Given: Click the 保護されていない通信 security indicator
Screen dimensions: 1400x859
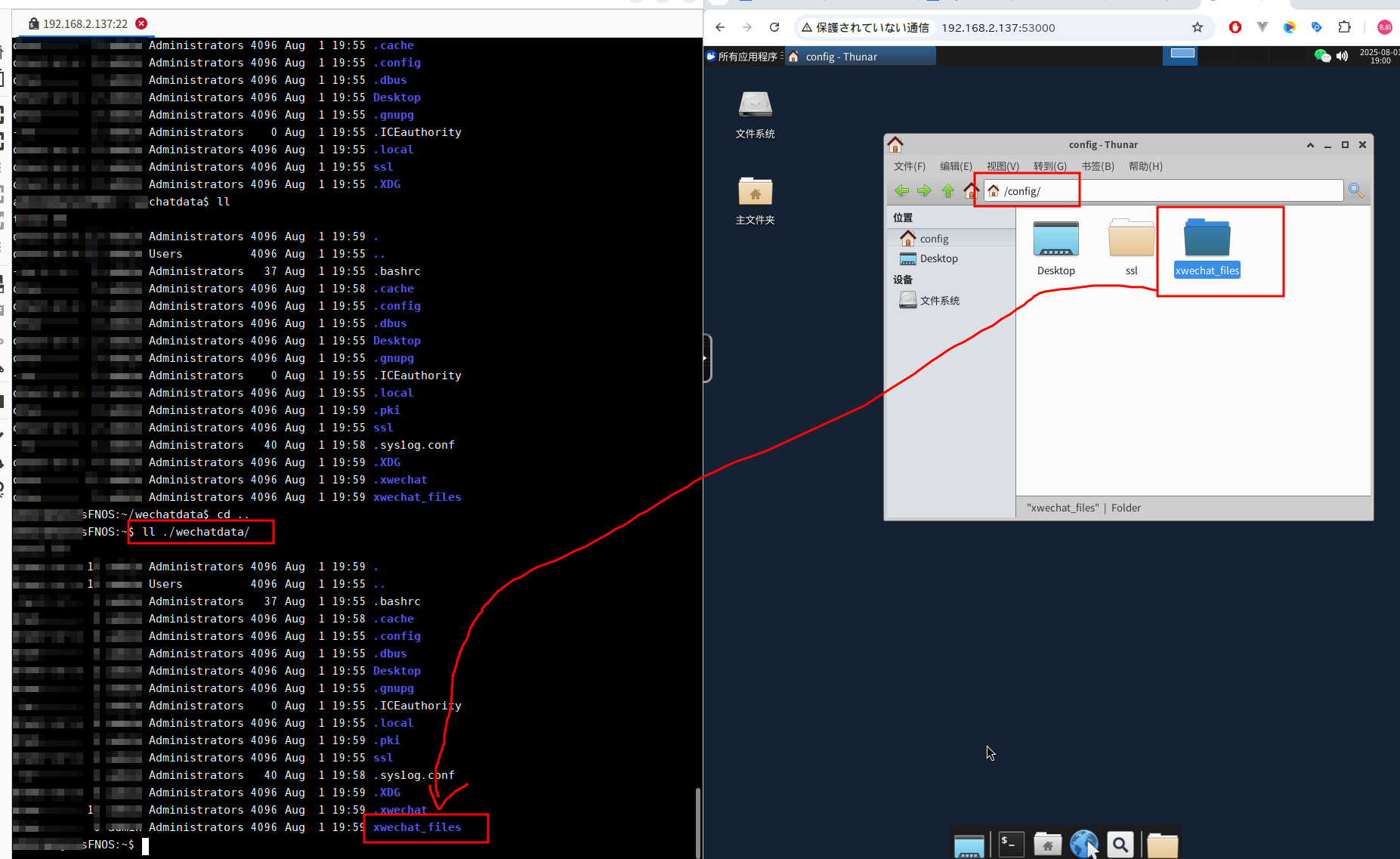Looking at the screenshot, I should [x=865, y=27].
